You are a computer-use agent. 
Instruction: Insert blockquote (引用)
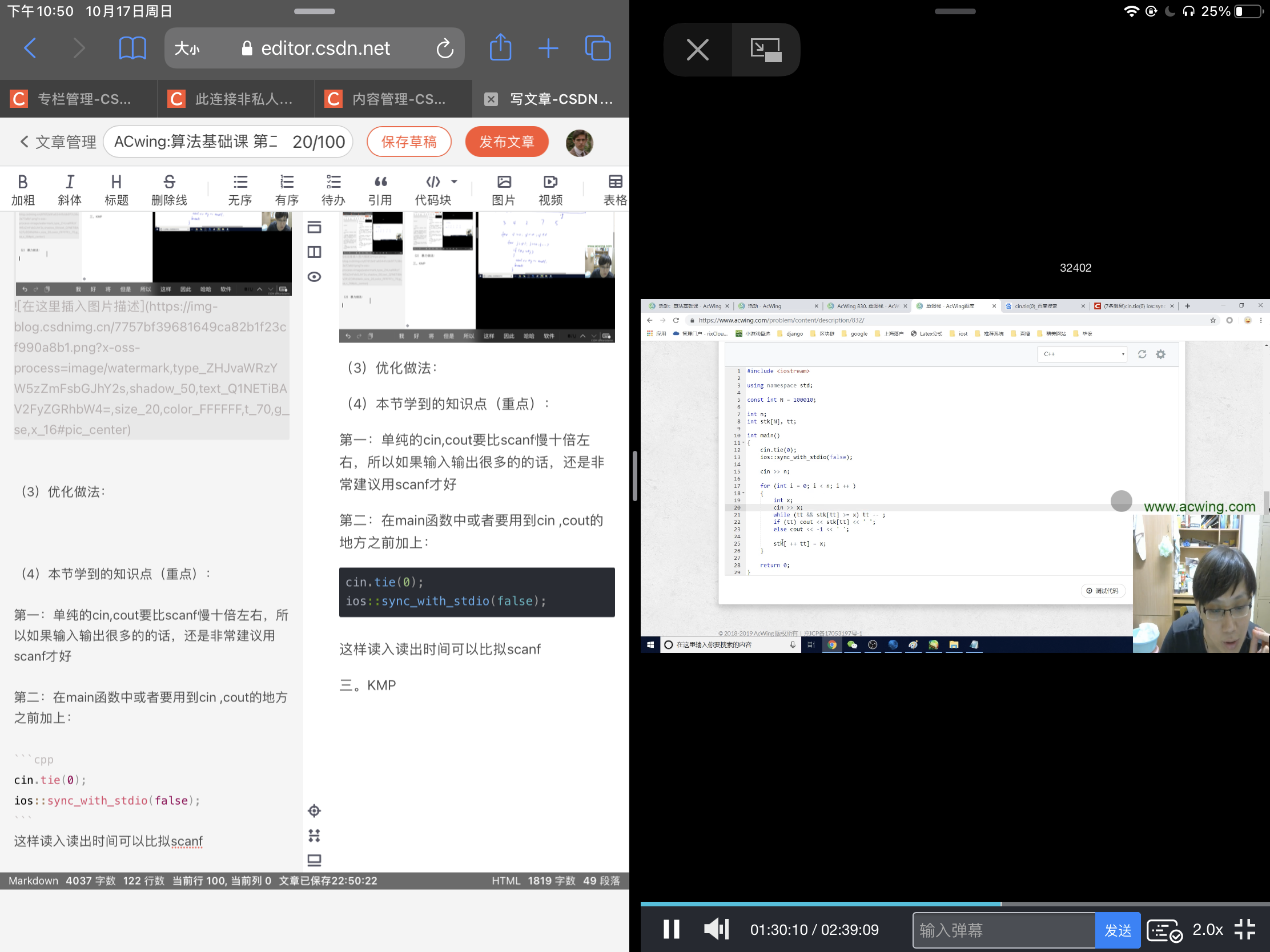click(x=380, y=190)
